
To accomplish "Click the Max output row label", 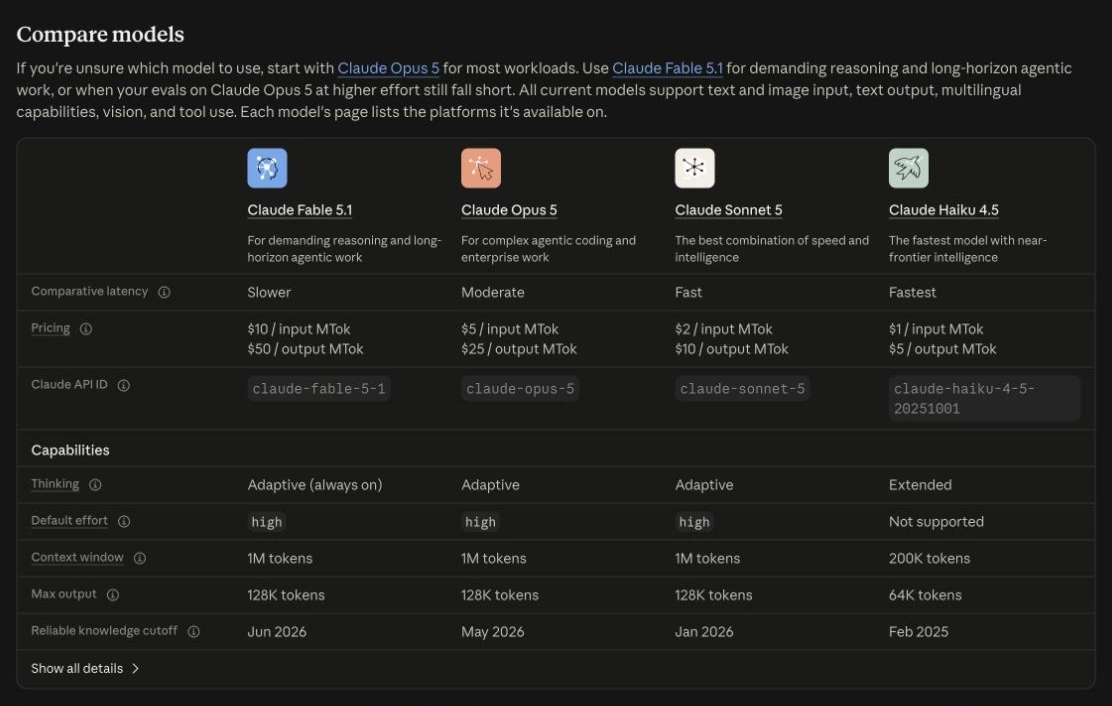I will pyautogui.click(x=64, y=594).
